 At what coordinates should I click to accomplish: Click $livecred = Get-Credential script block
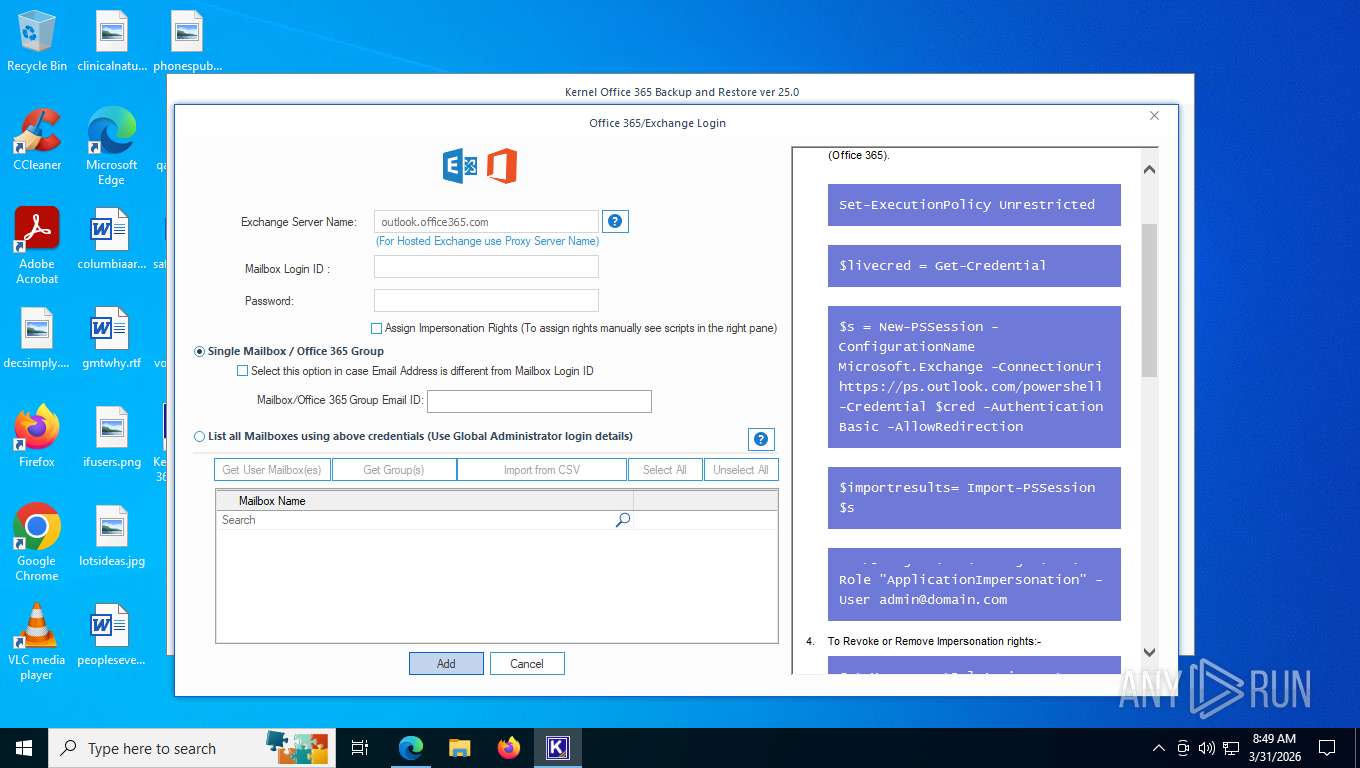click(974, 266)
